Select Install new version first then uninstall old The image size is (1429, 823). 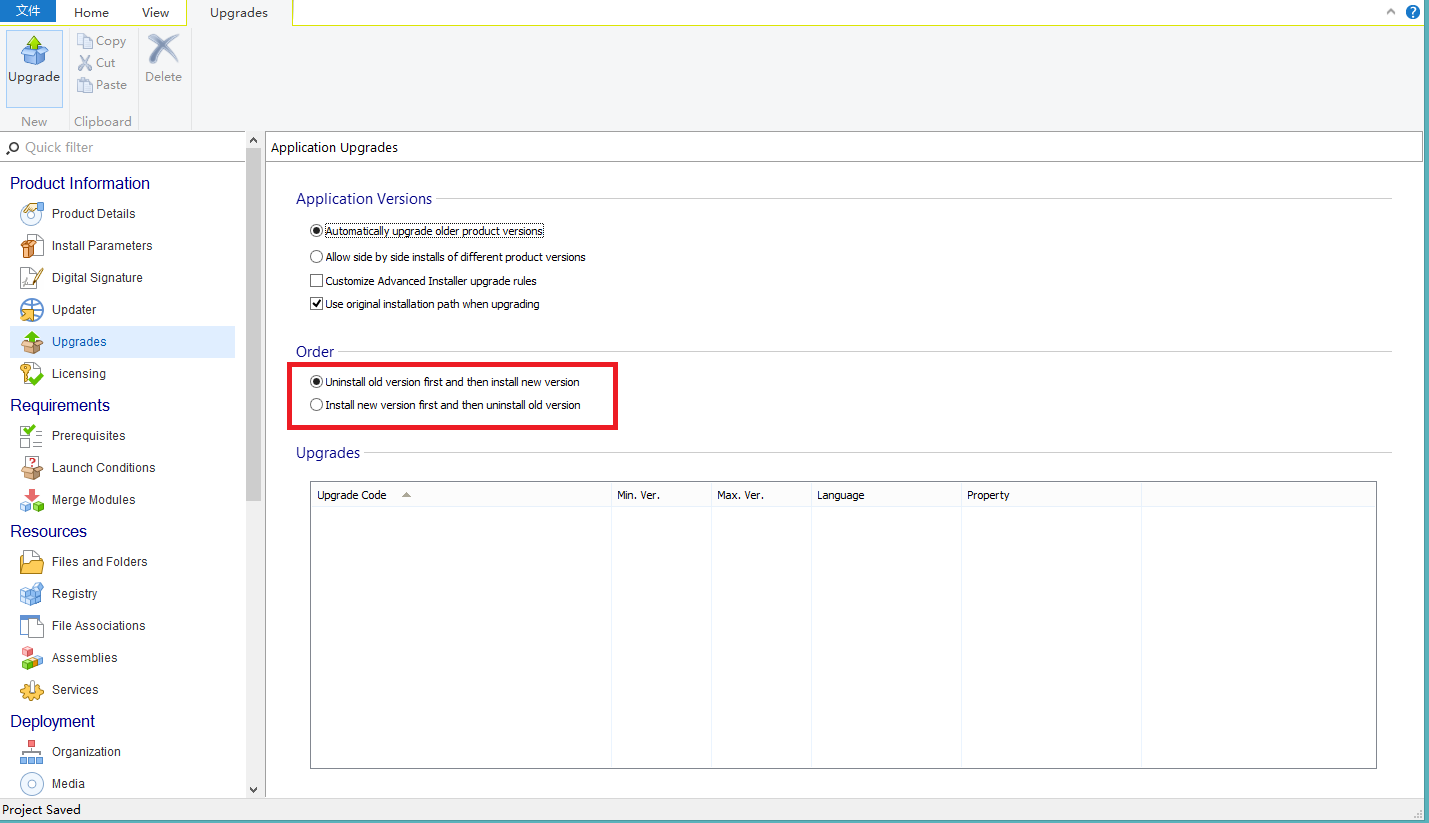[316, 405]
